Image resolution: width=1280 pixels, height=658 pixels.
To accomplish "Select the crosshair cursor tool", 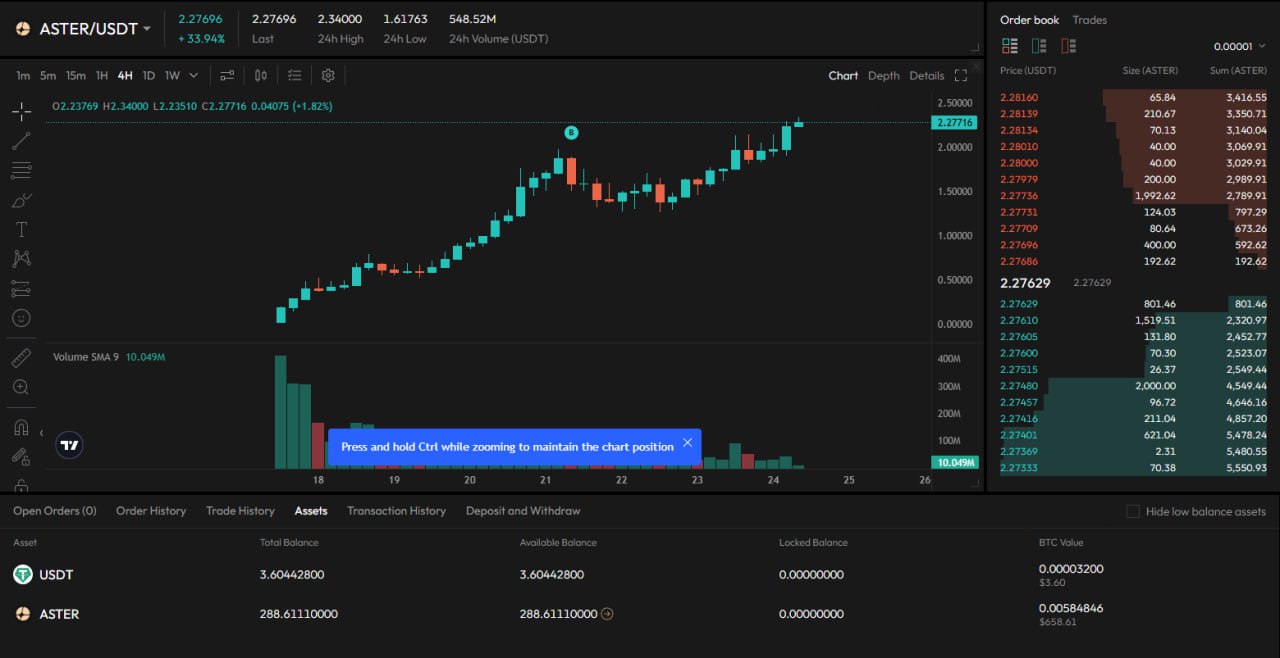I will (x=21, y=111).
